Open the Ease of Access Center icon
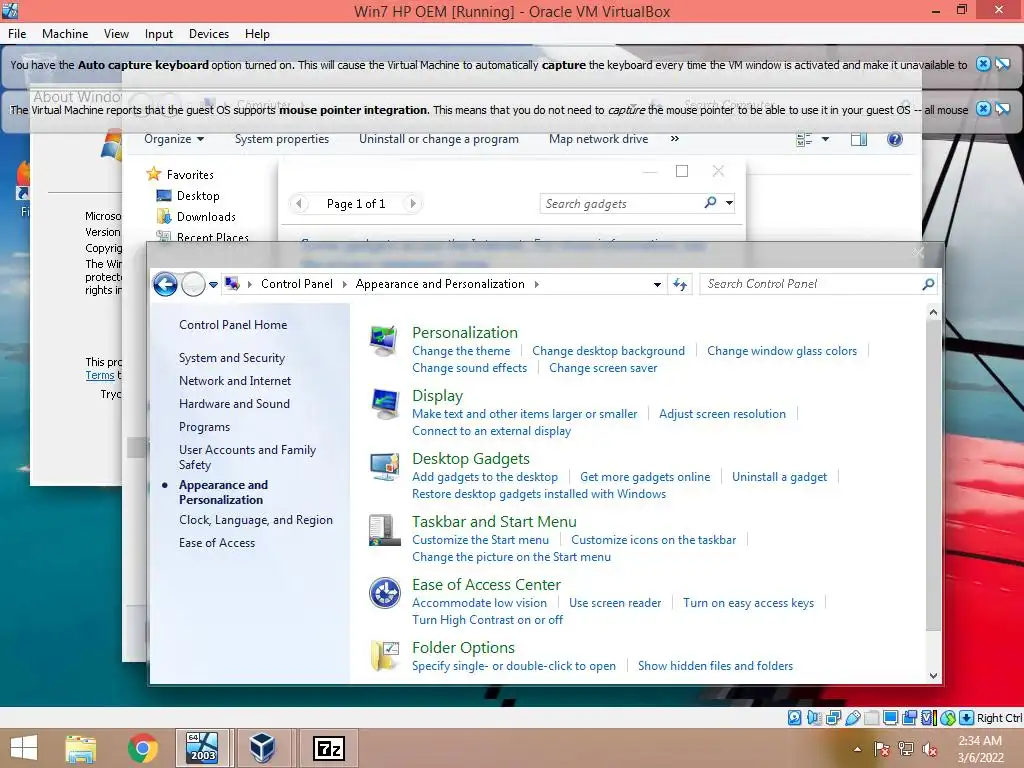This screenshot has width=1024, height=768. point(385,593)
